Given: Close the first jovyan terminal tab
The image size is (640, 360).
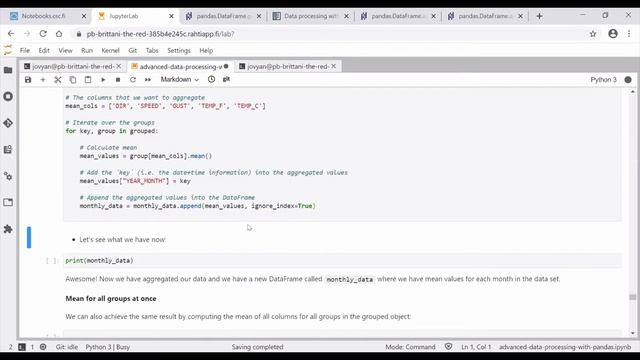Looking at the screenshot, I should tap(119, 66).
